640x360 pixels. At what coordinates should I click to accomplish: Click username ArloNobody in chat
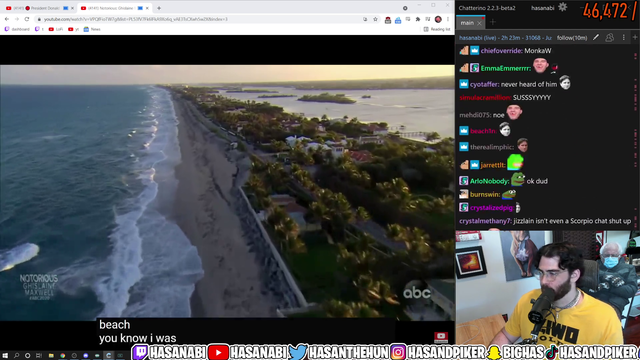point(489,181)
